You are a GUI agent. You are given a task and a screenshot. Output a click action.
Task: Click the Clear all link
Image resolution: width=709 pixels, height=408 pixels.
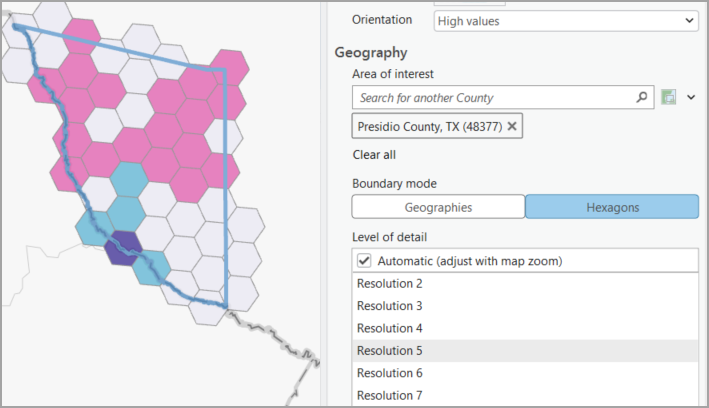(374, 155)
